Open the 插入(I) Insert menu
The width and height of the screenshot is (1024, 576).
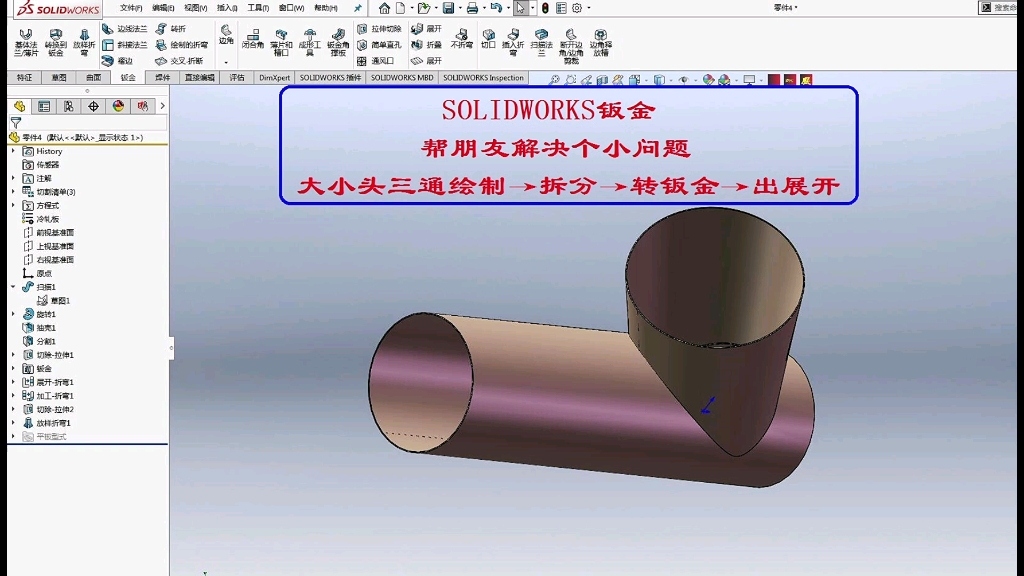pos(227,8)
